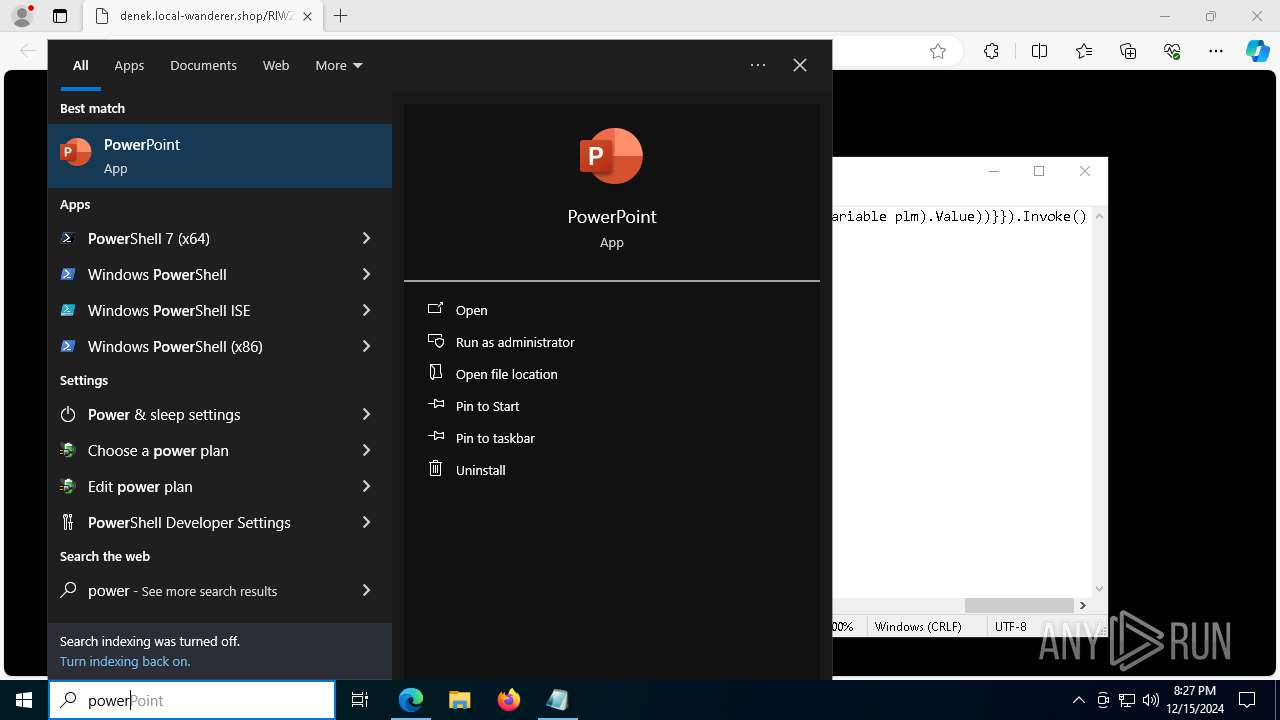1280x720 pixels.
Task: Open the Edge favorites list
Action: 1084,51
